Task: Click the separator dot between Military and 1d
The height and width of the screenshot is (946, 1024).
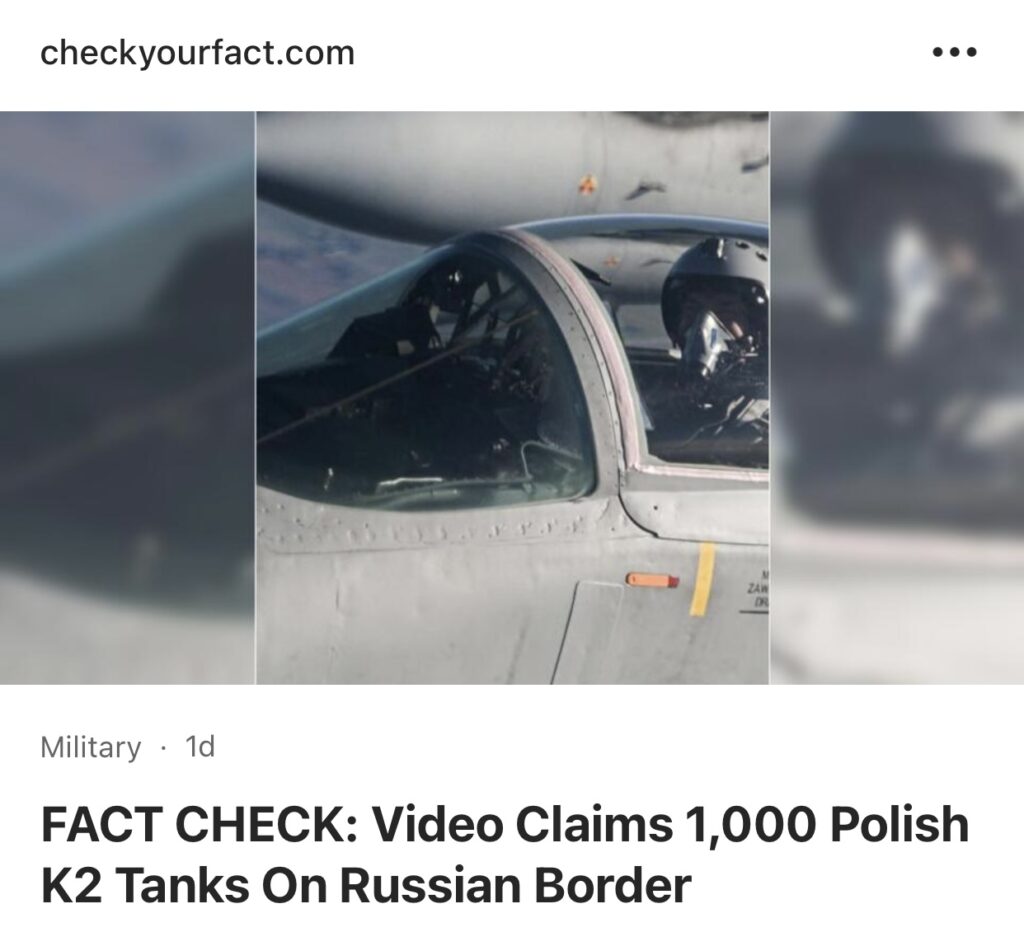Action: (163, 748)
